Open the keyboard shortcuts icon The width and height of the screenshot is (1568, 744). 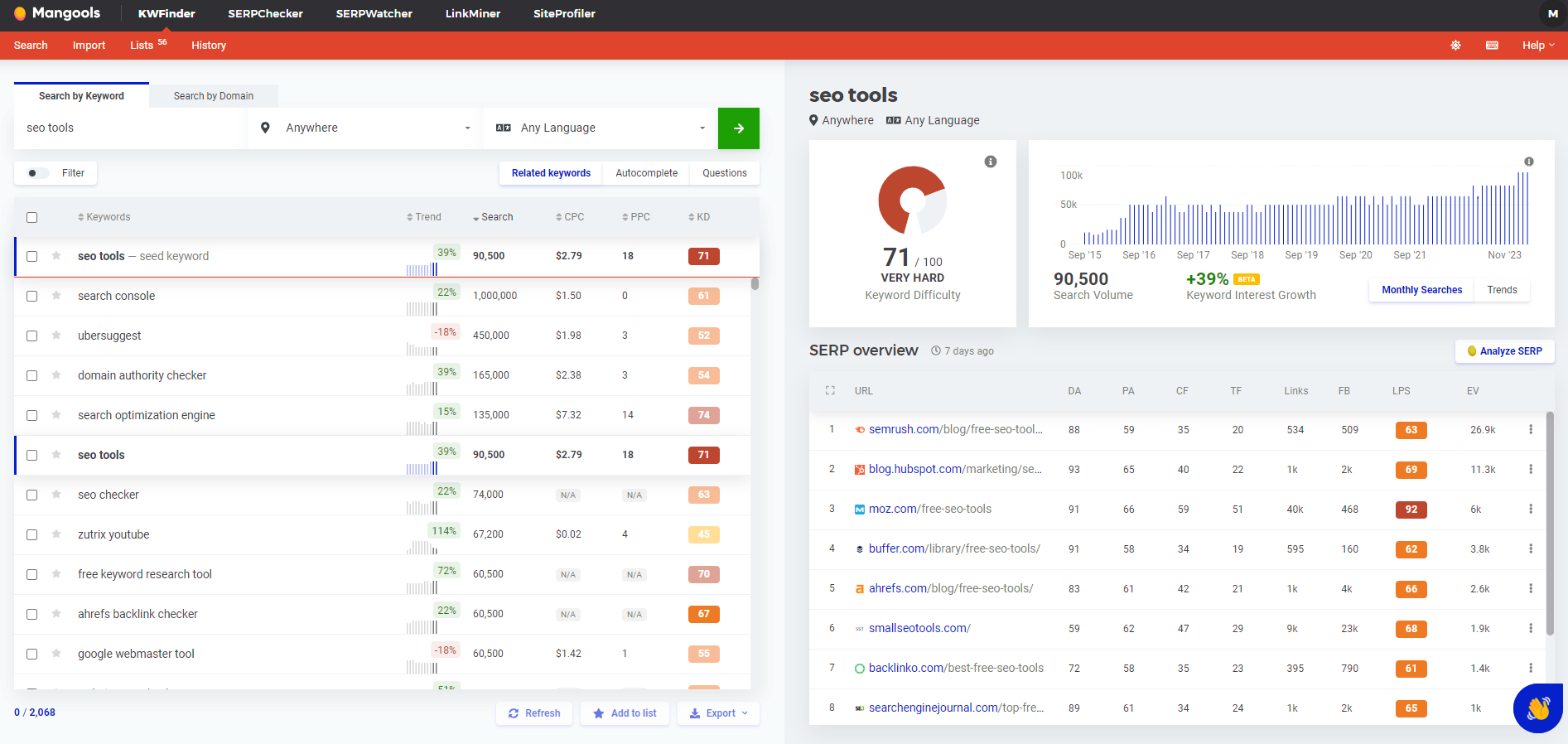(x=1492, y=46)
